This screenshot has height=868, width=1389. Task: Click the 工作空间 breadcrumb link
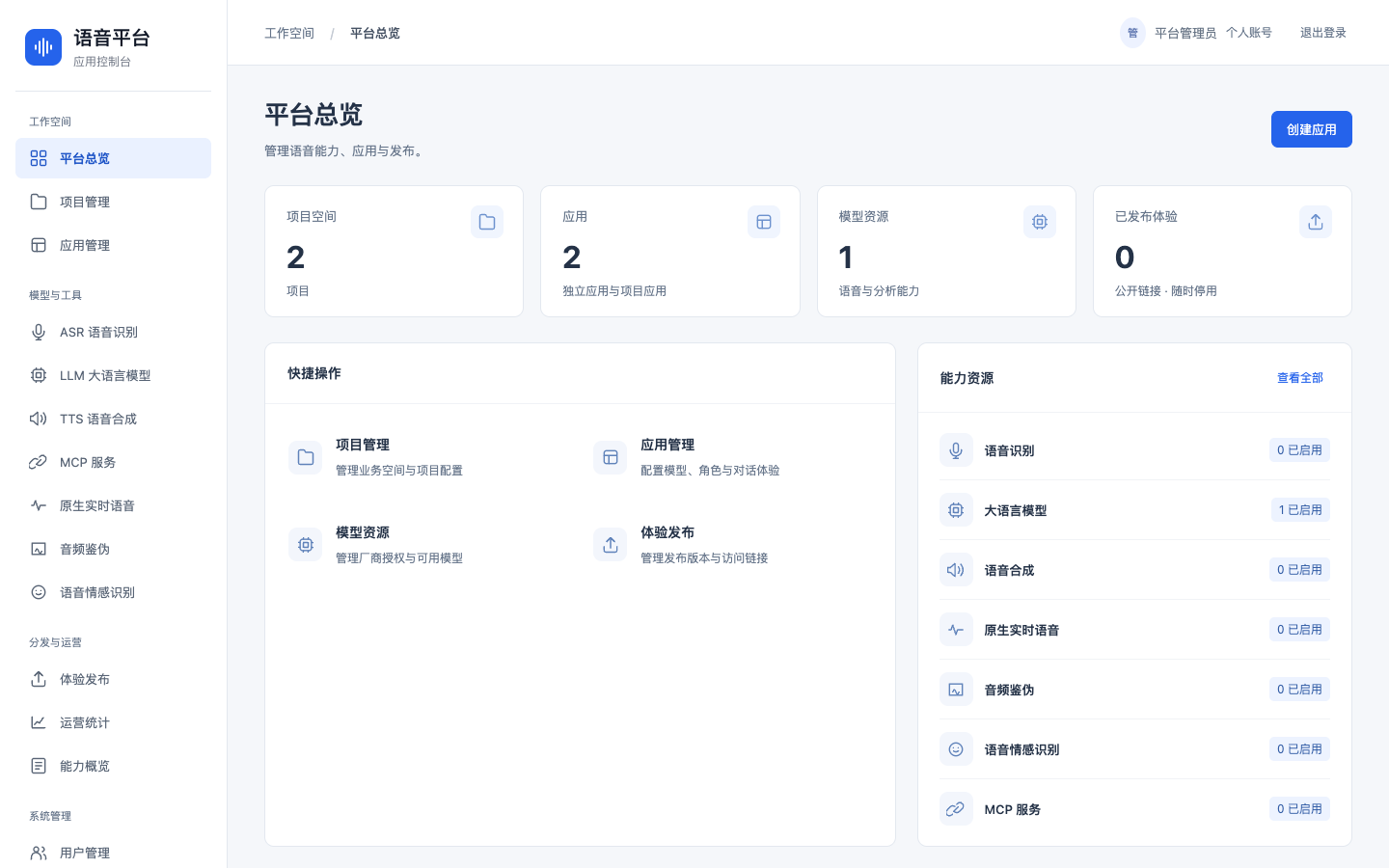click(x=289, y=33)
